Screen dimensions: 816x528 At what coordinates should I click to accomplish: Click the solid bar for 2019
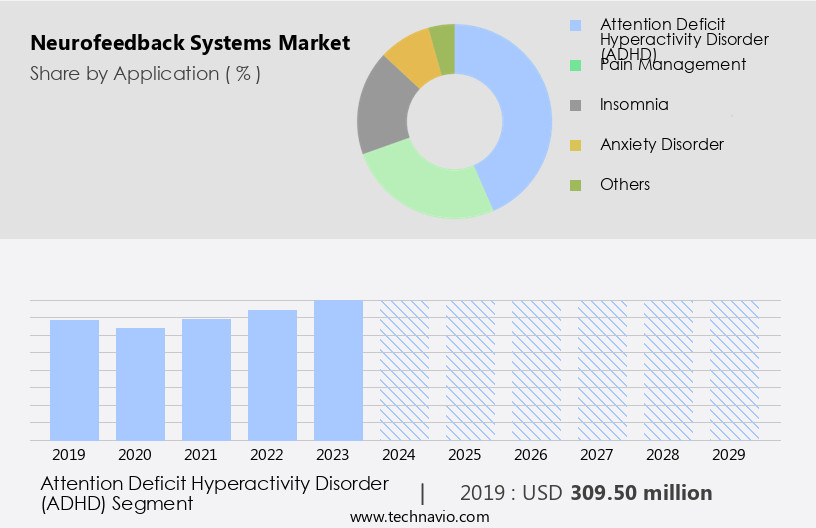[75, 380]
